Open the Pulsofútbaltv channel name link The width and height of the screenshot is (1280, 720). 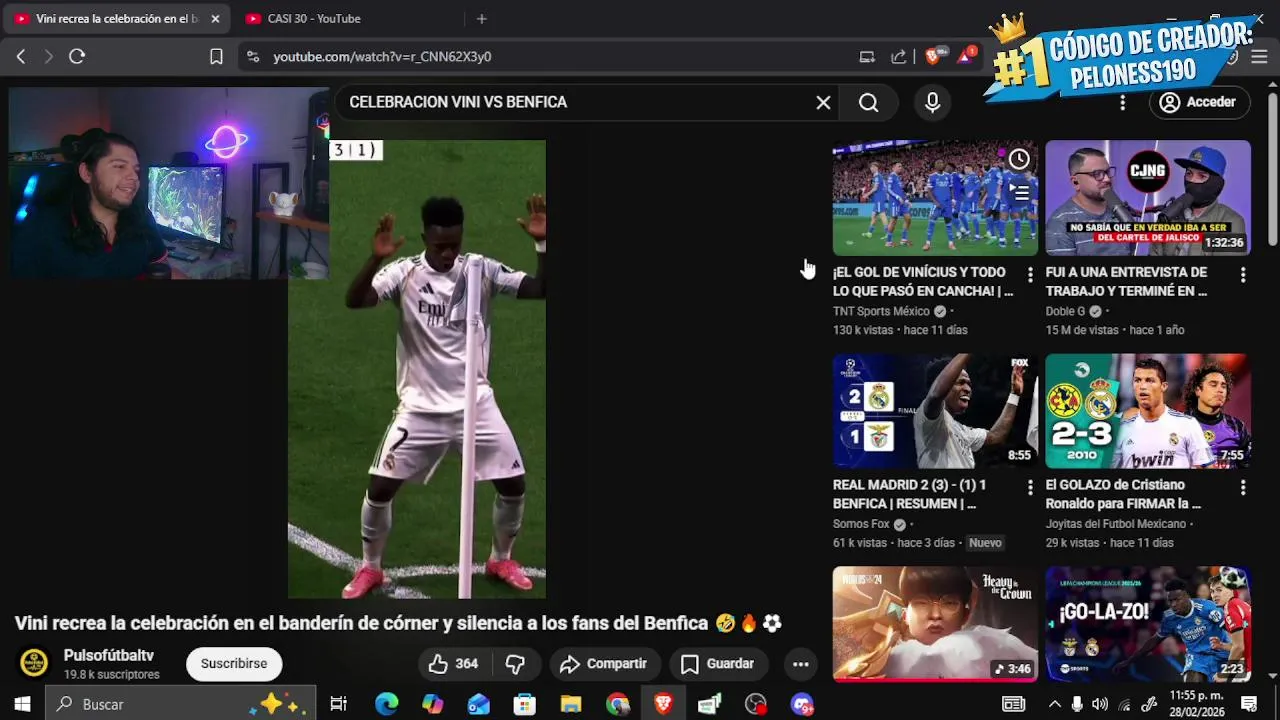[109, 656]
